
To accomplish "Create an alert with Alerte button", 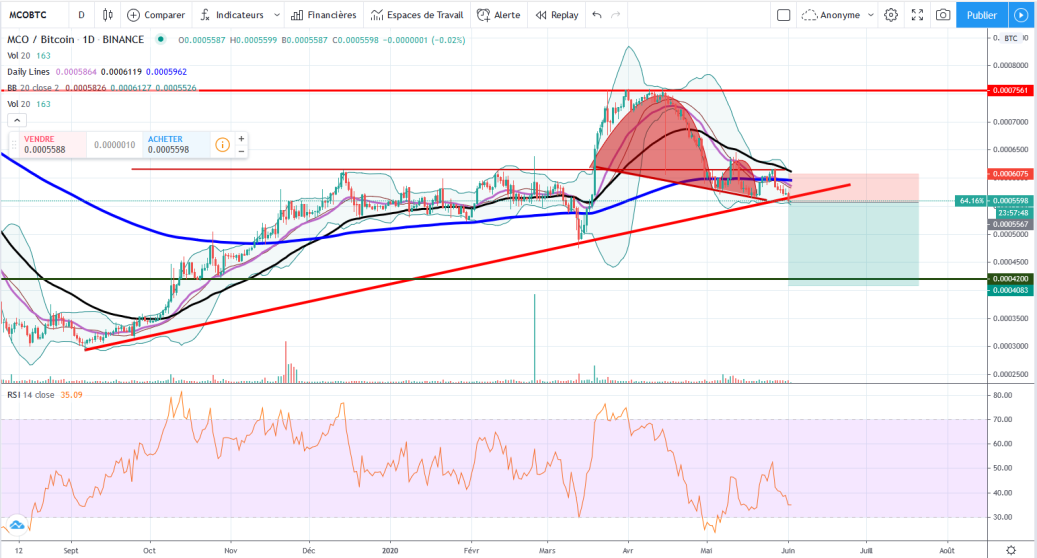I will [499, 15].
